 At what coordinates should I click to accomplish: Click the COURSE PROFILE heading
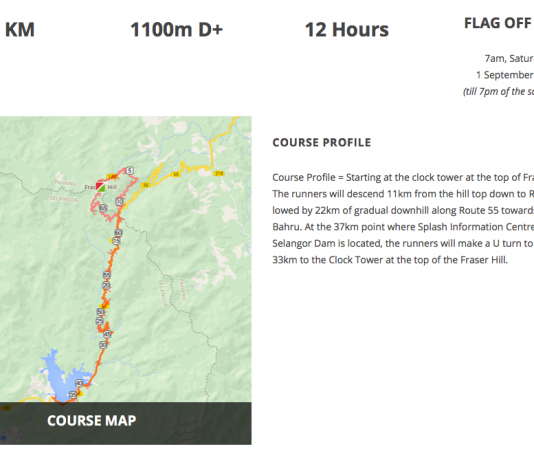[321, 142]
